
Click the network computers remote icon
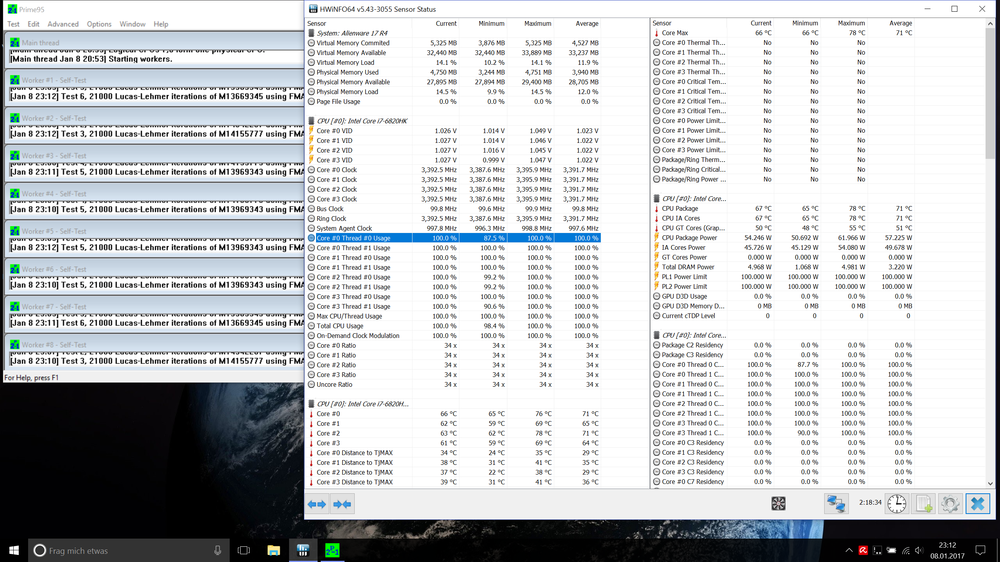tap(836, 504)
